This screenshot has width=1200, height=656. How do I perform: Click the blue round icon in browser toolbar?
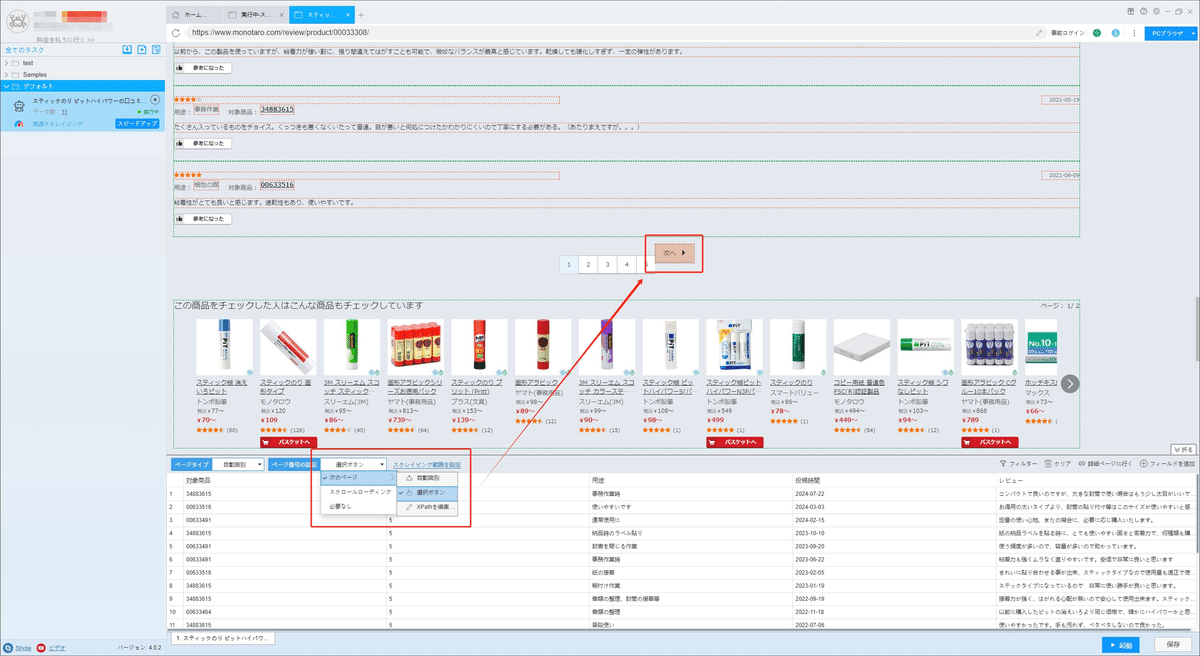[x=1114, y=33]
